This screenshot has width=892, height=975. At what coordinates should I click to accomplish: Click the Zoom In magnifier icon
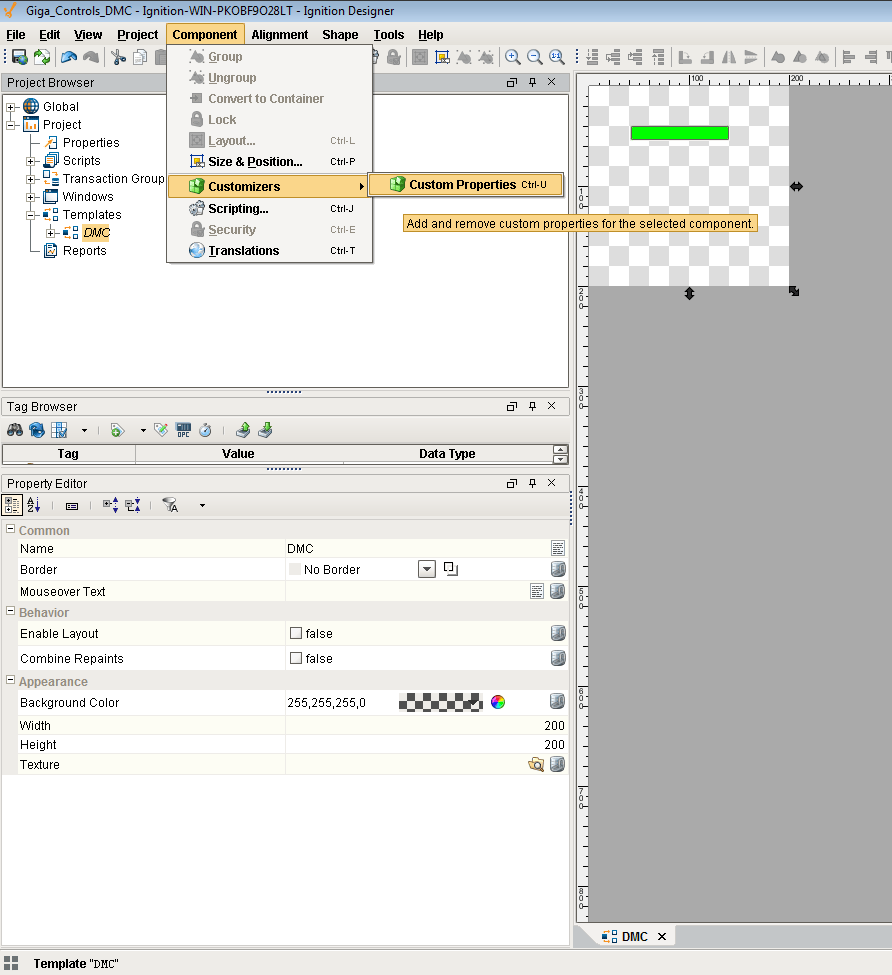(x=513, y=58)
